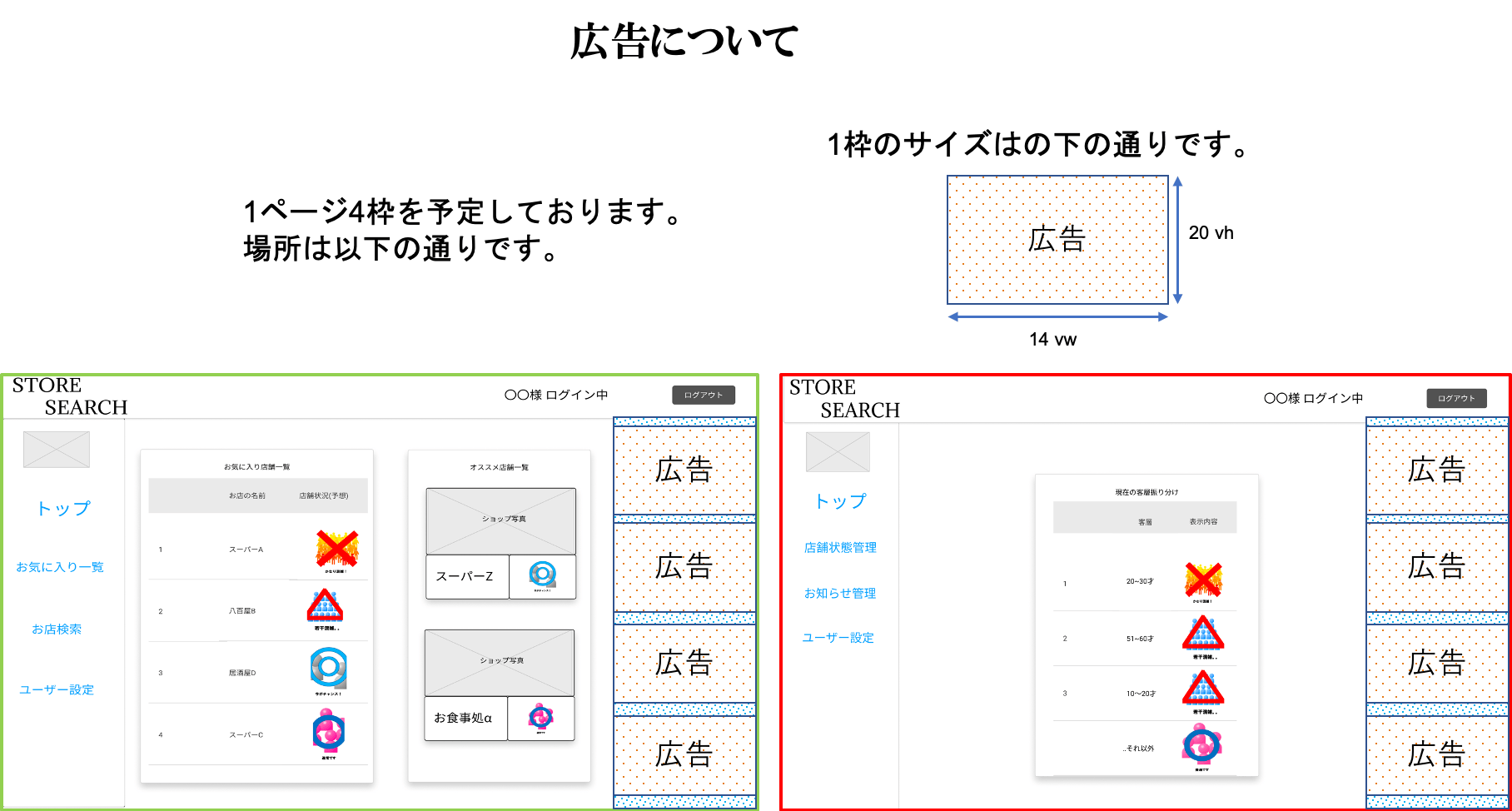Click the blue circle status icon for 居酒屋D
This screenshot has width=1512, height=811.
tap(328, 669)
